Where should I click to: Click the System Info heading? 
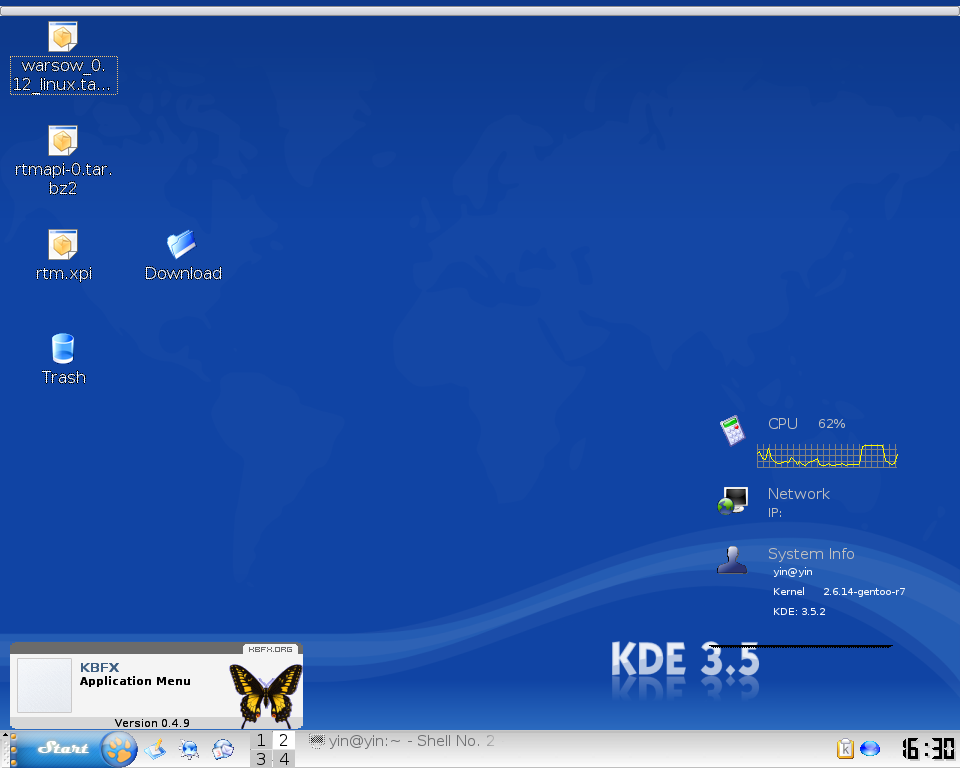pyautogui.click(x=811, y=554)
